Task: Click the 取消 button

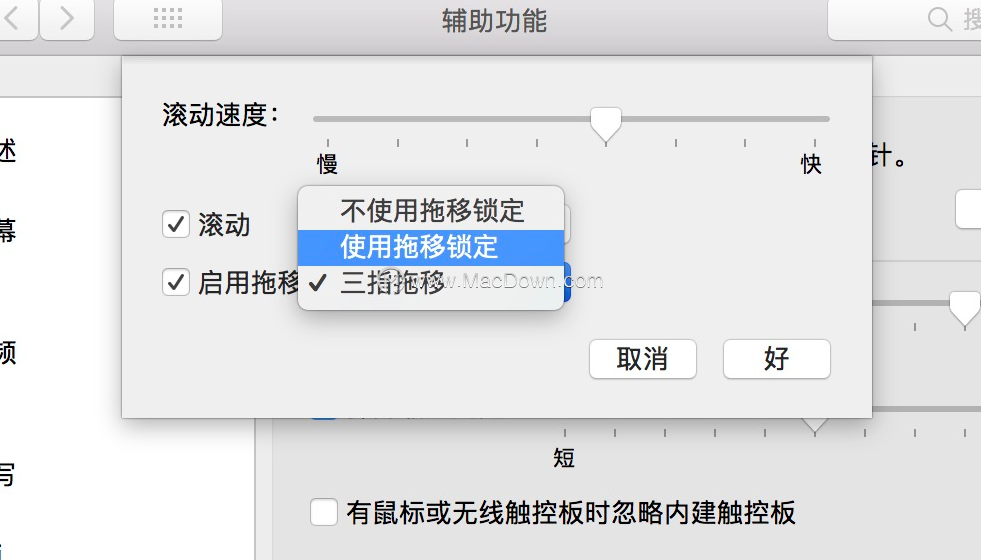Action: (x=643, y=359)
